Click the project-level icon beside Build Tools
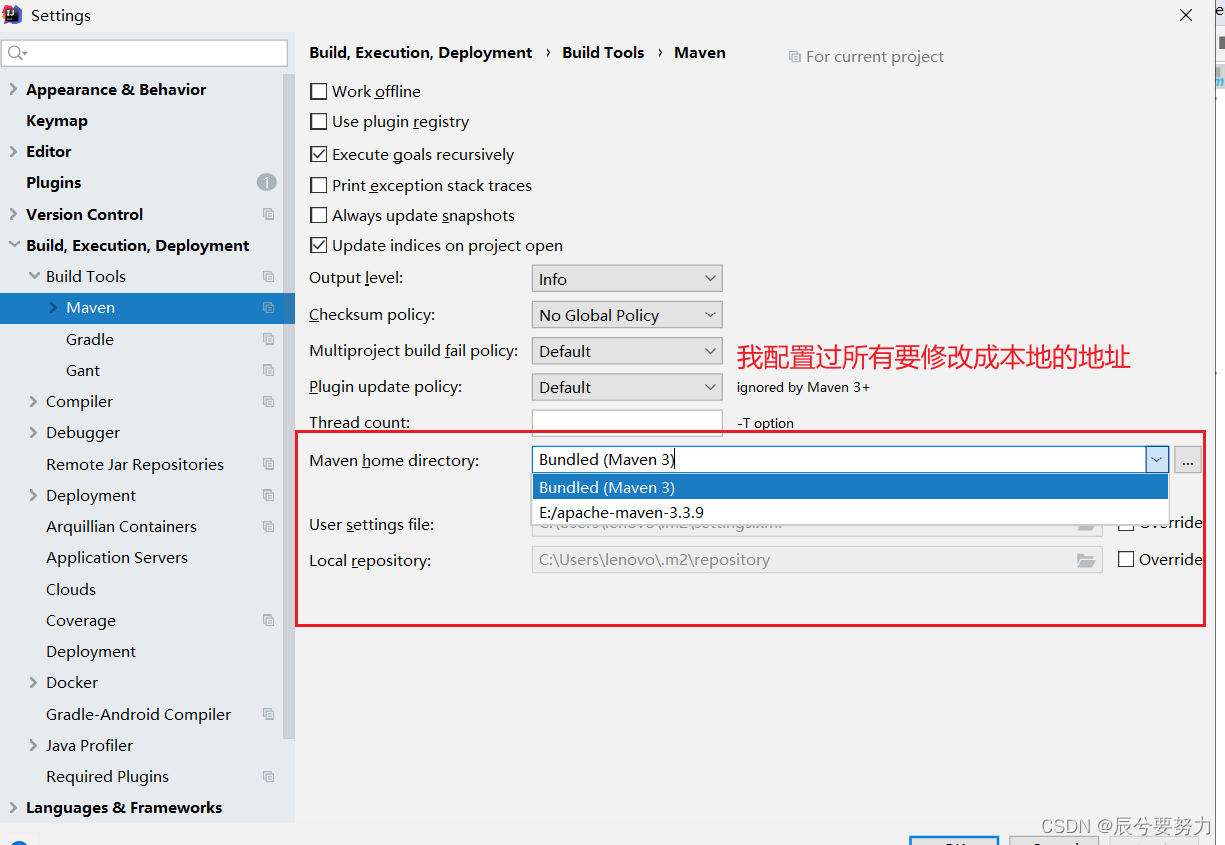 pos(268,276)
